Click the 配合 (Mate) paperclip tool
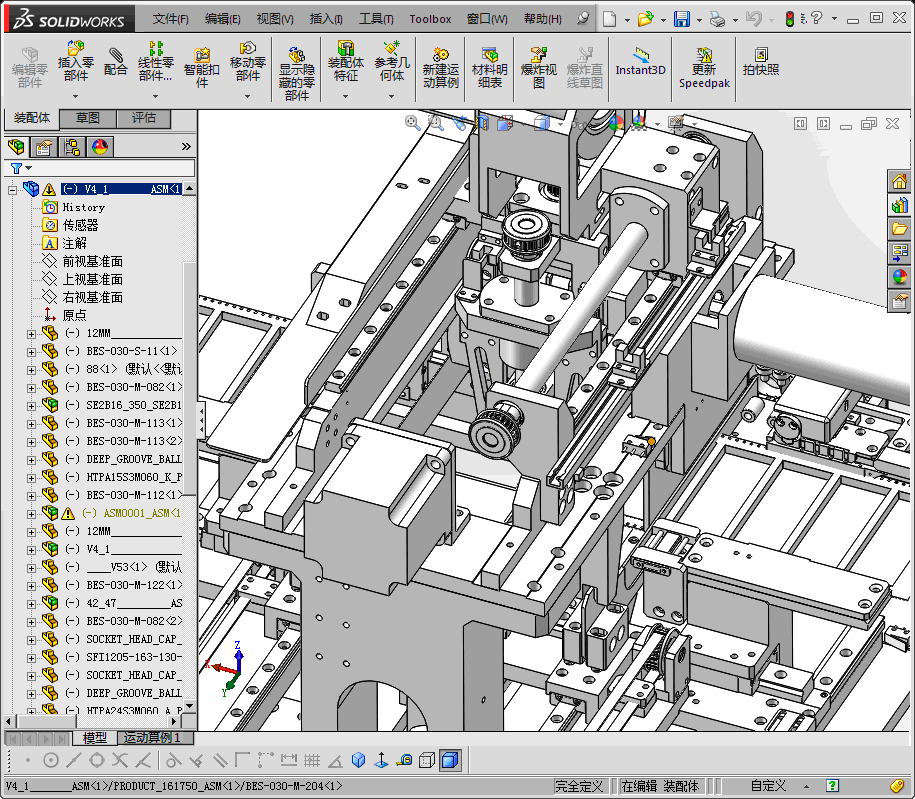The image size is (915, 799). click(x=116, y=62)
